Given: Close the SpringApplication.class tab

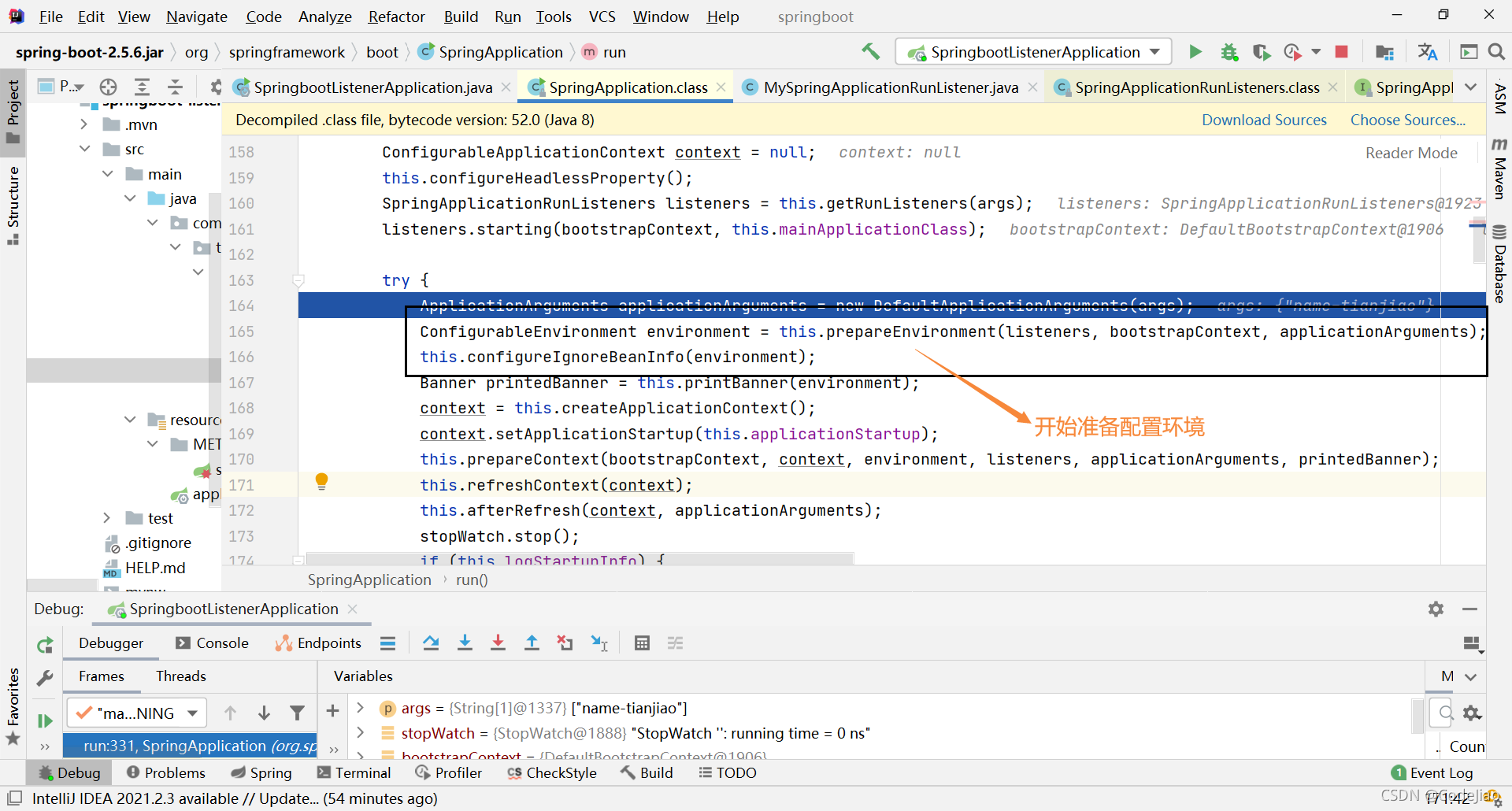Looking at the screenshot, I should 721,87.
